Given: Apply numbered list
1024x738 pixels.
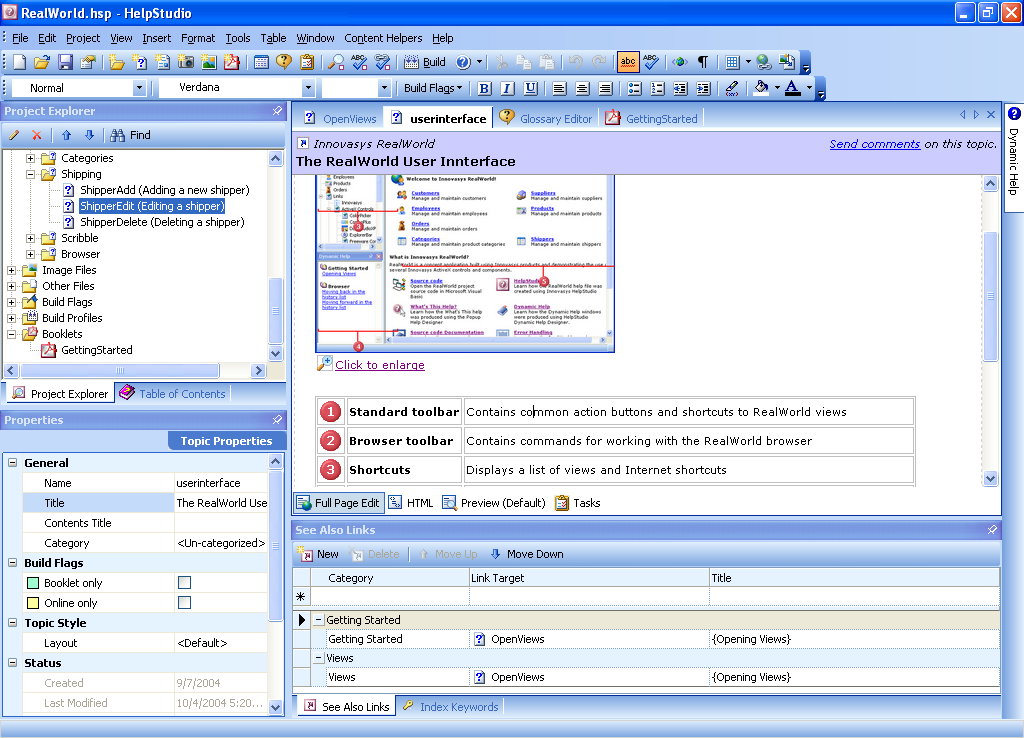Looking at the screenshot, I should coord(657,88).
